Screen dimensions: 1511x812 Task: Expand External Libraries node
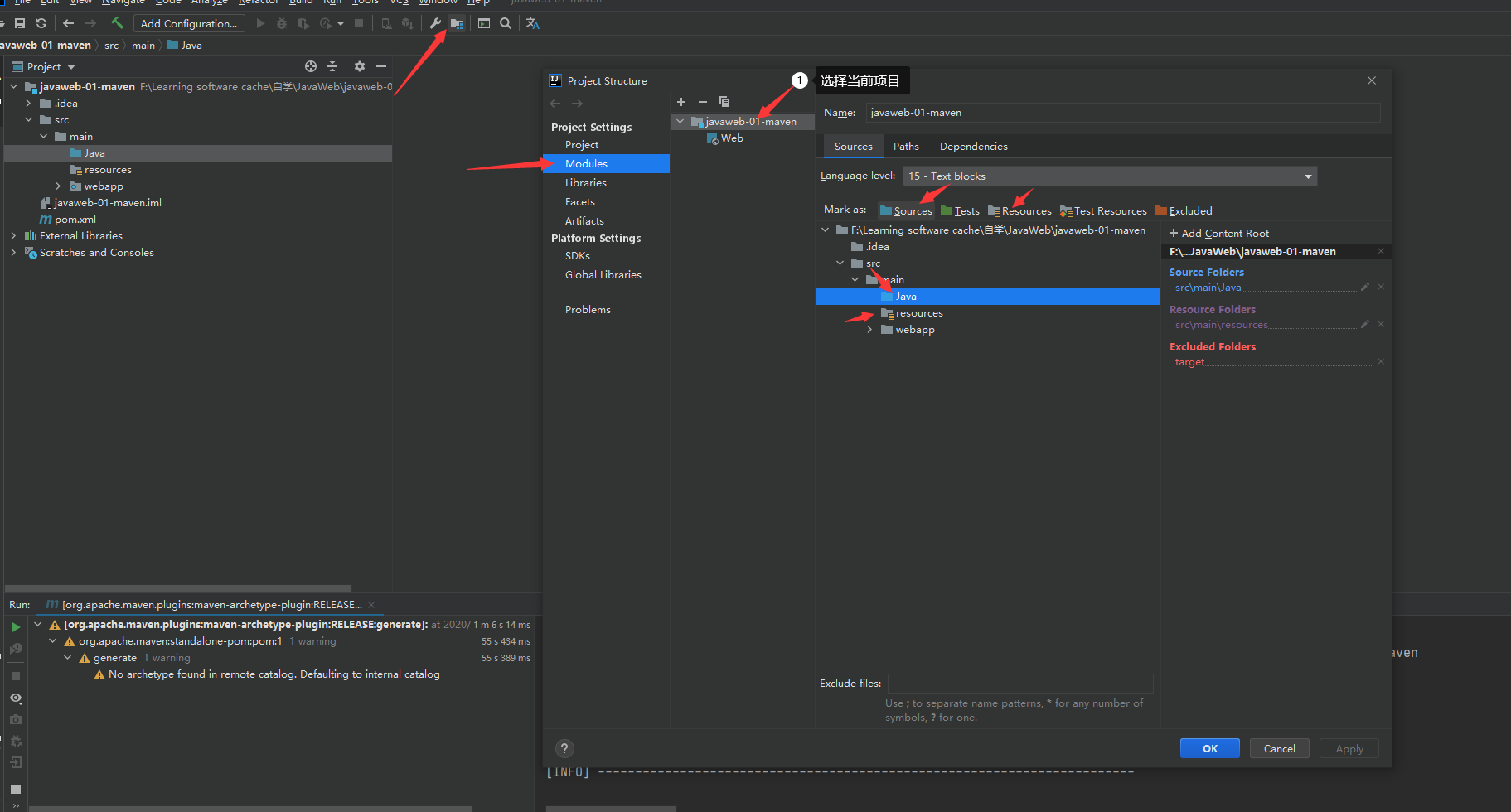[14, 235]
